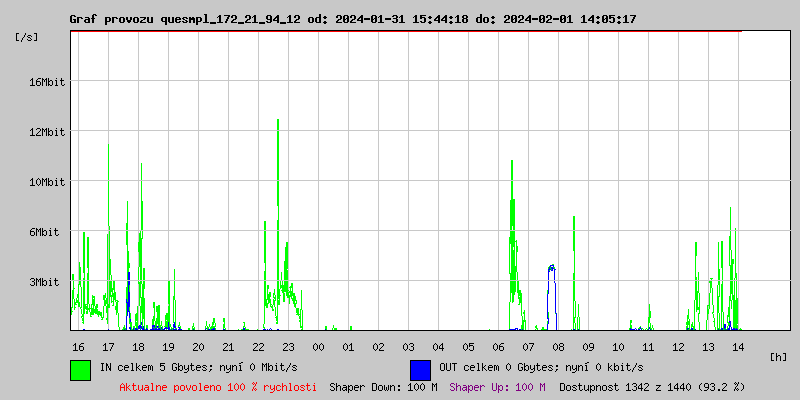Viewport: 800px width, 400px height.
Task: Select the 03 hour marker on time axis
Action: (x=408, y=347)
